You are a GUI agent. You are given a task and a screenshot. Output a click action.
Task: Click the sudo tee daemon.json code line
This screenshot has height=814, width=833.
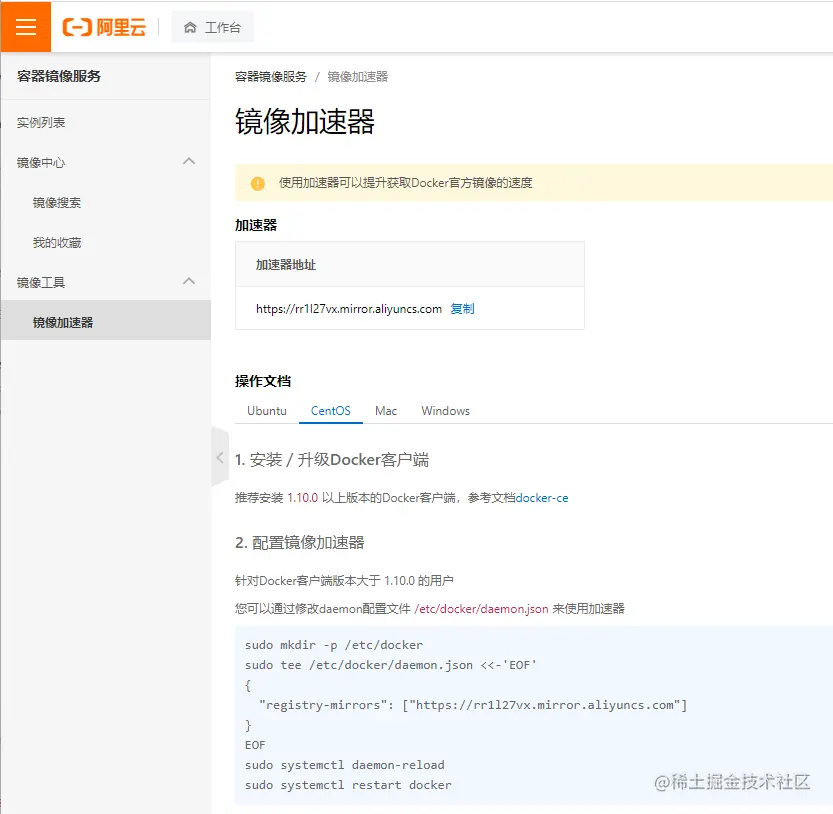click(390, 665)
